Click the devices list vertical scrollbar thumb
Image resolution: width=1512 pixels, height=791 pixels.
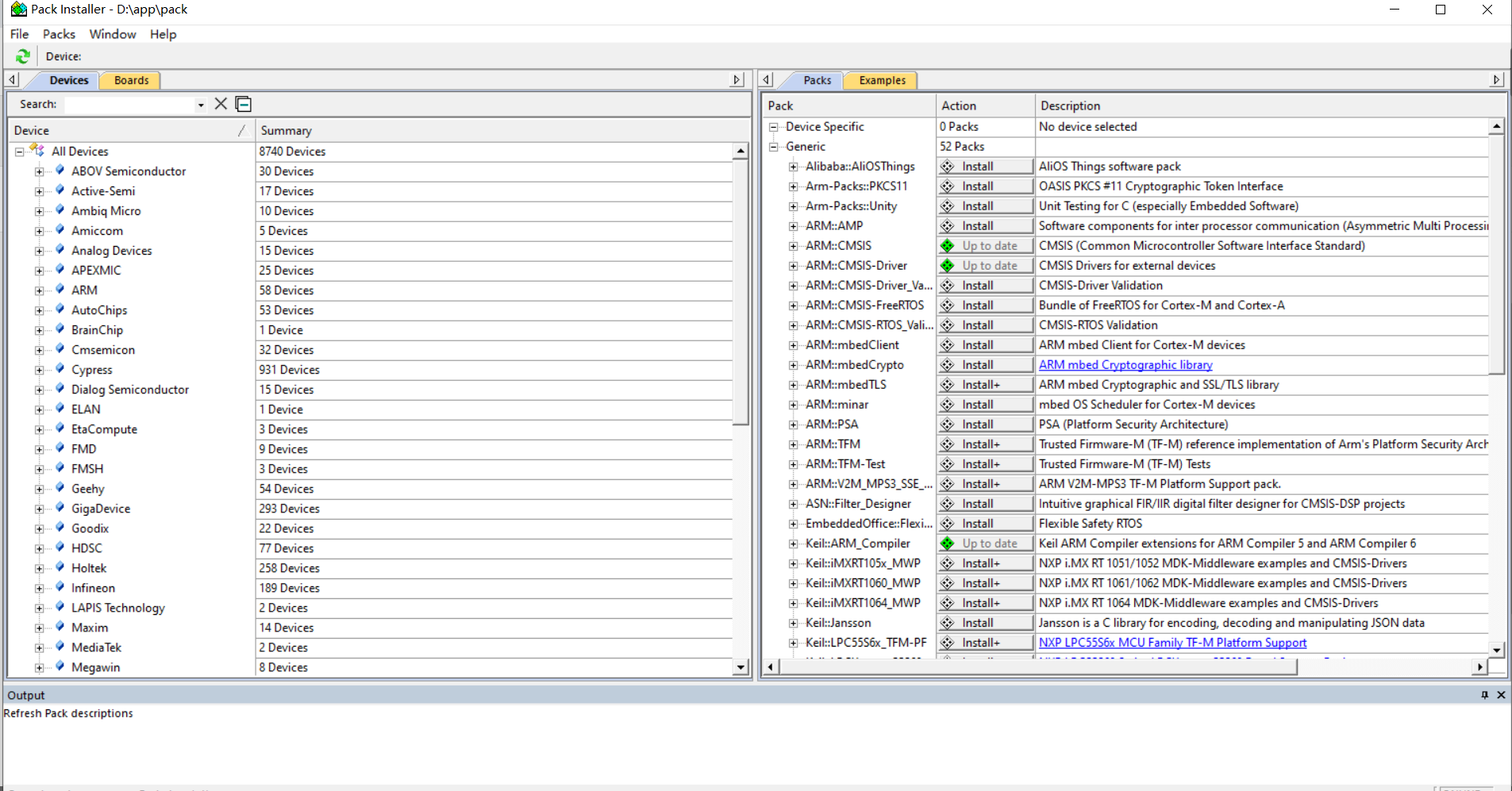(741, 292)
